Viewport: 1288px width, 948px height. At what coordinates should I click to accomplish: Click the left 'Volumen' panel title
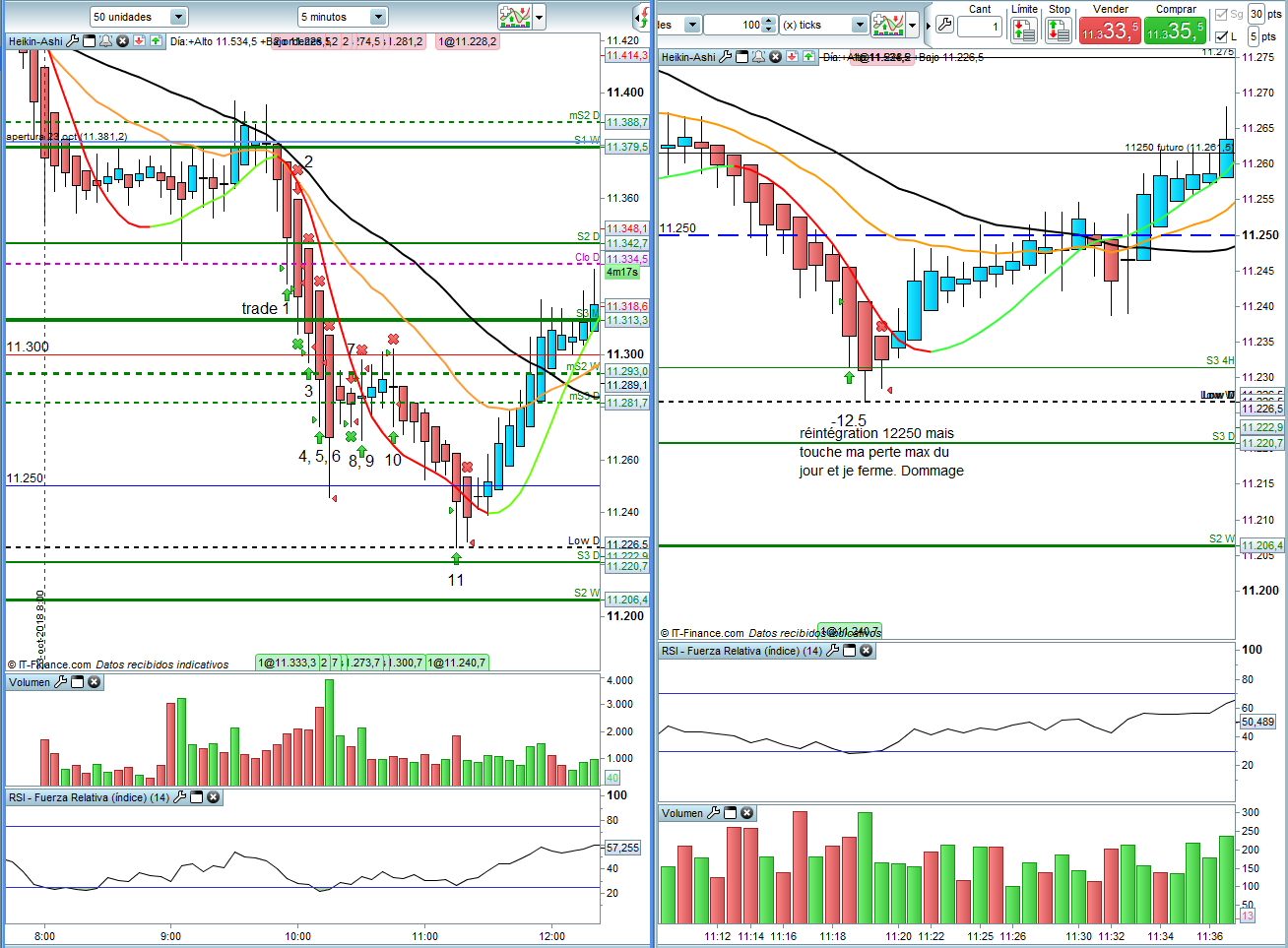(x=30, y=682)
